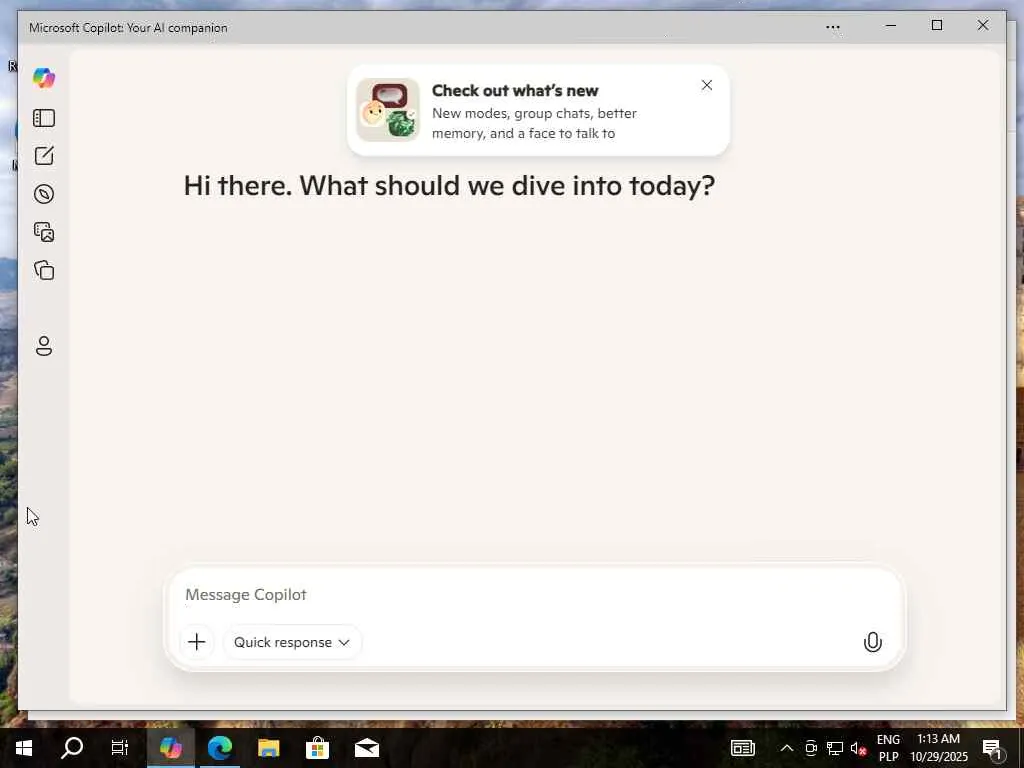The height and width of the screenshot is (768, 1024).
Task: Start a new chat with compose icon
Action: click(x=44, y=156)
